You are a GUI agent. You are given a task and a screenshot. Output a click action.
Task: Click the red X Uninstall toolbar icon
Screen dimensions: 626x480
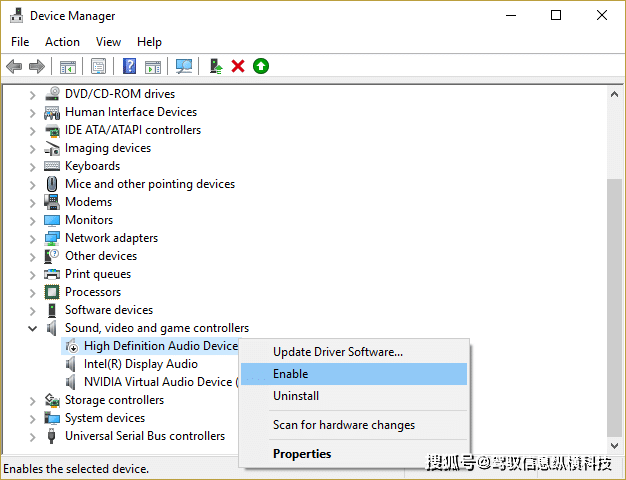[x=238, y=66]
